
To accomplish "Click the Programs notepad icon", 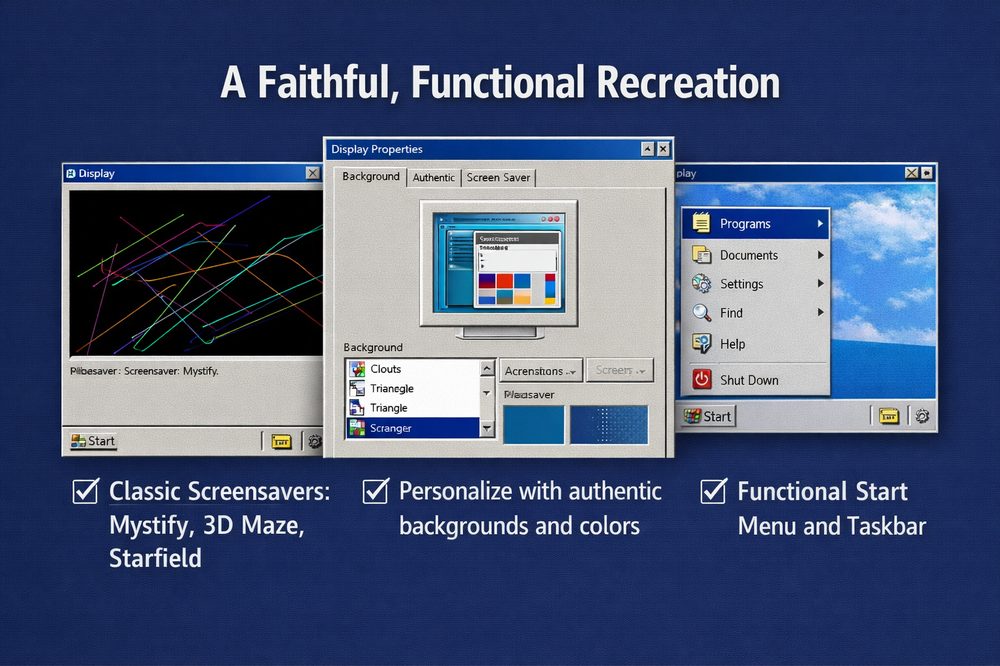I will click(702, 223).
